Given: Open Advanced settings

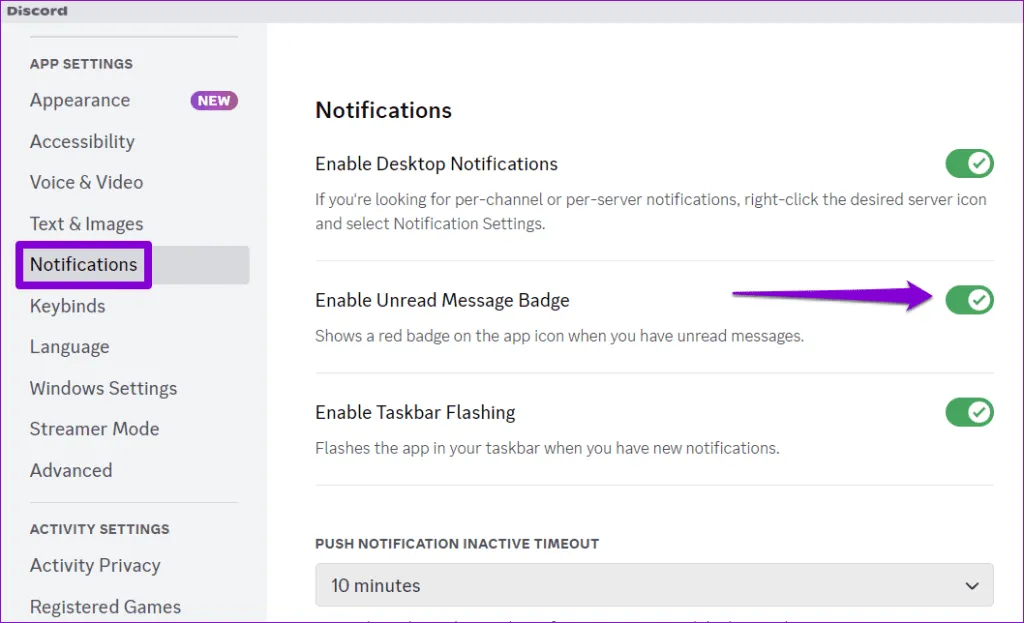Looking at the screenshot, I should (71, 470).
